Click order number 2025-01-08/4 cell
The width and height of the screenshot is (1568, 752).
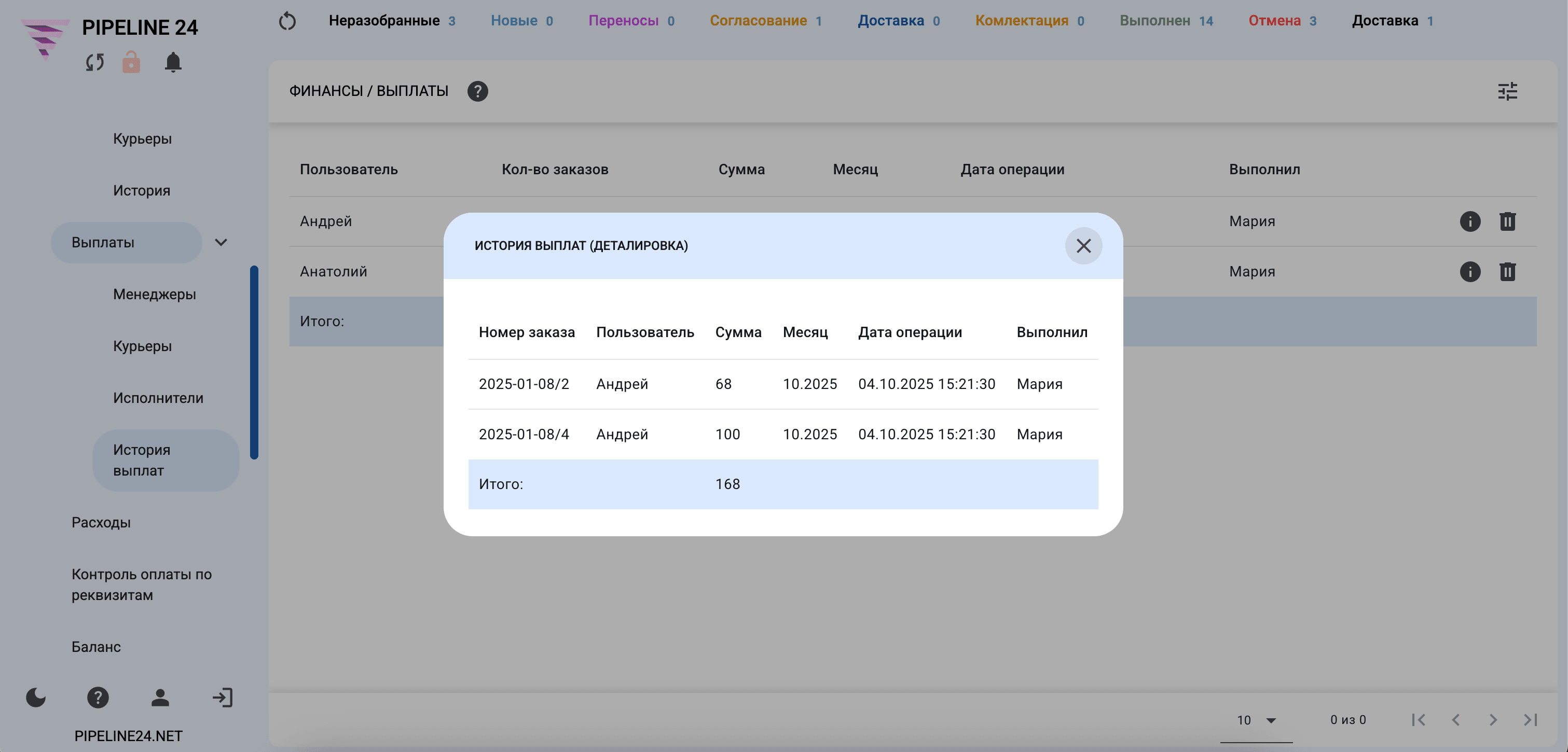pos(524,435)
